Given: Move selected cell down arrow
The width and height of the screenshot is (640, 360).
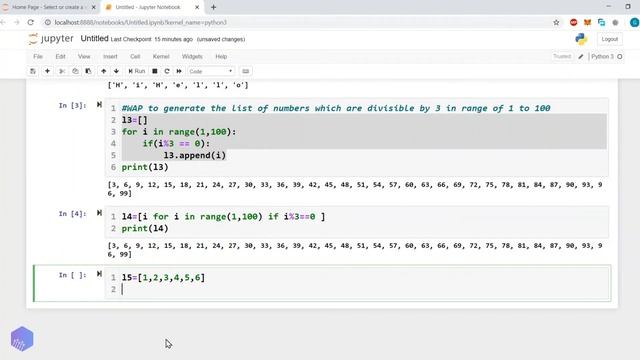Looking at the screenshot, I should 116,71.
